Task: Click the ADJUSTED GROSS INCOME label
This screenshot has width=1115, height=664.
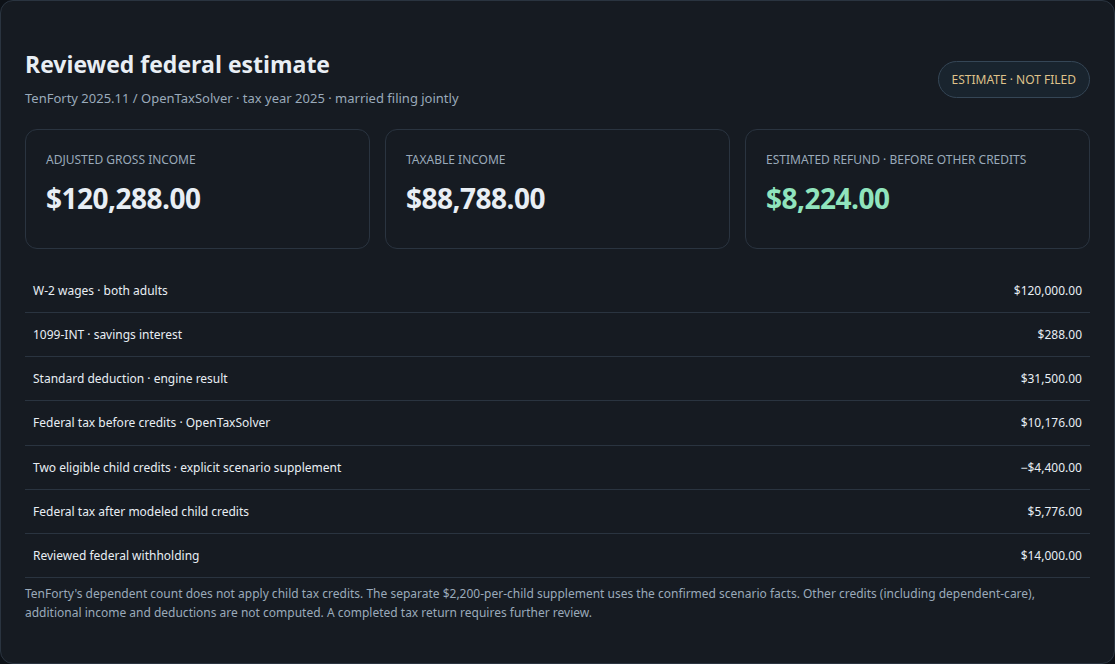Action: [x=121, y=160]
